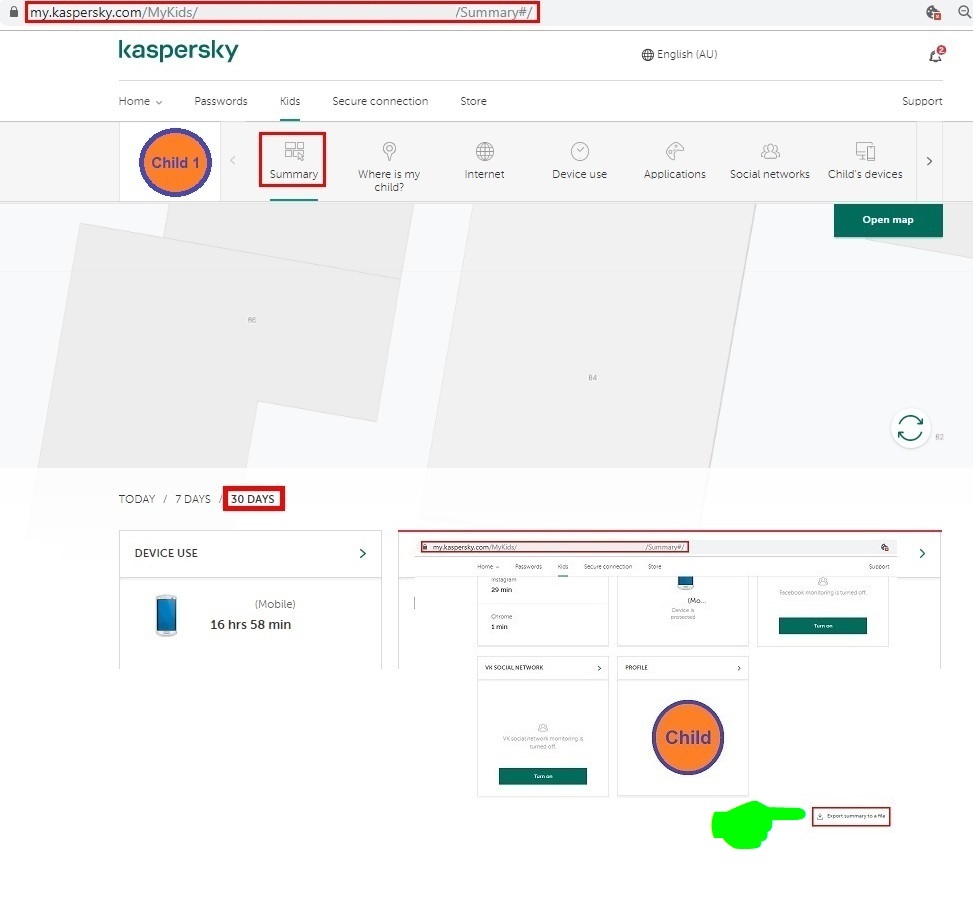The width and height of the screenshot is (973, 898).
Task: Click Export summary to a file
Action: pyautogui.click(x=851, y=816)
